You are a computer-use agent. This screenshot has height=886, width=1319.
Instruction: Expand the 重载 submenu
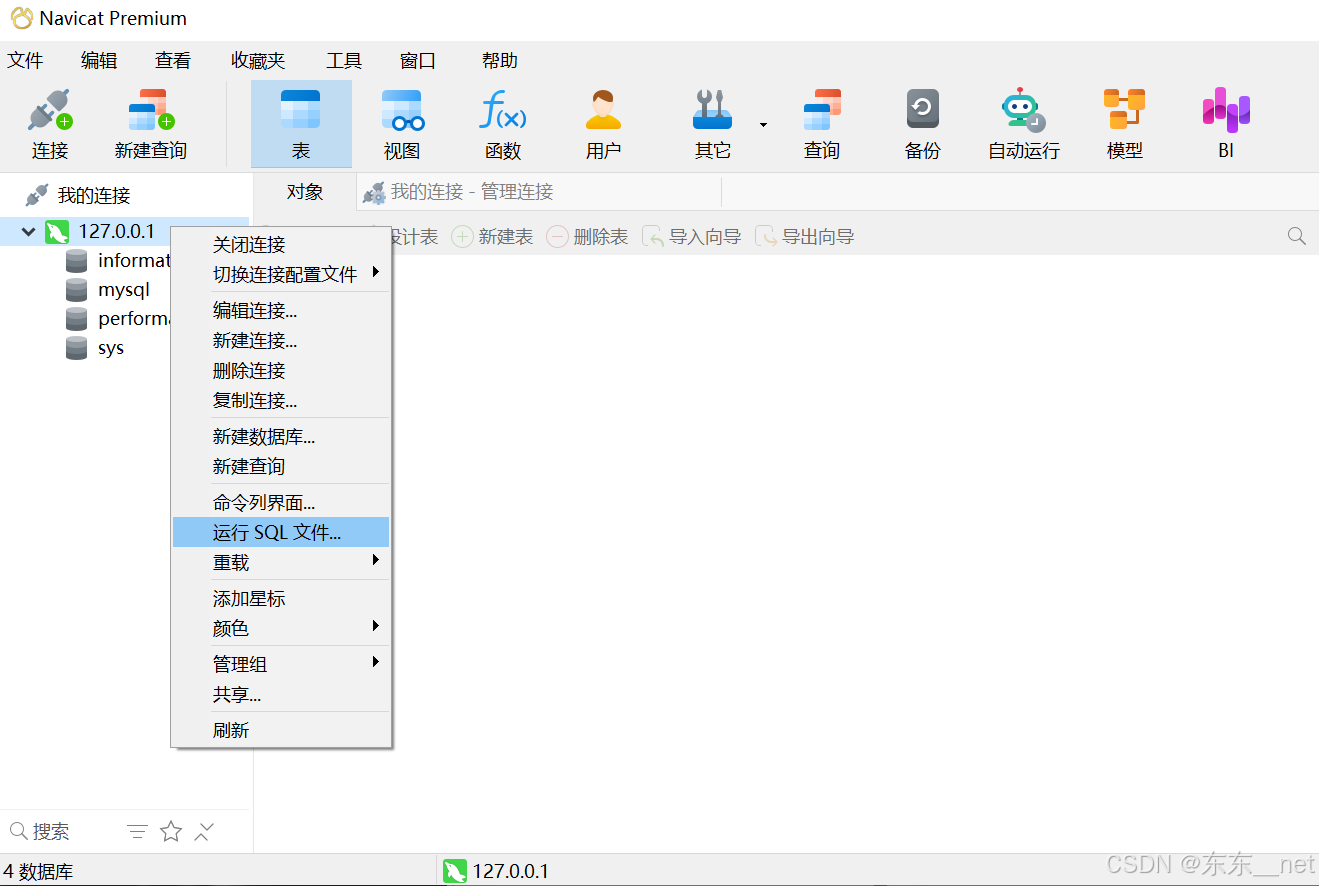[x=281, y=563]
